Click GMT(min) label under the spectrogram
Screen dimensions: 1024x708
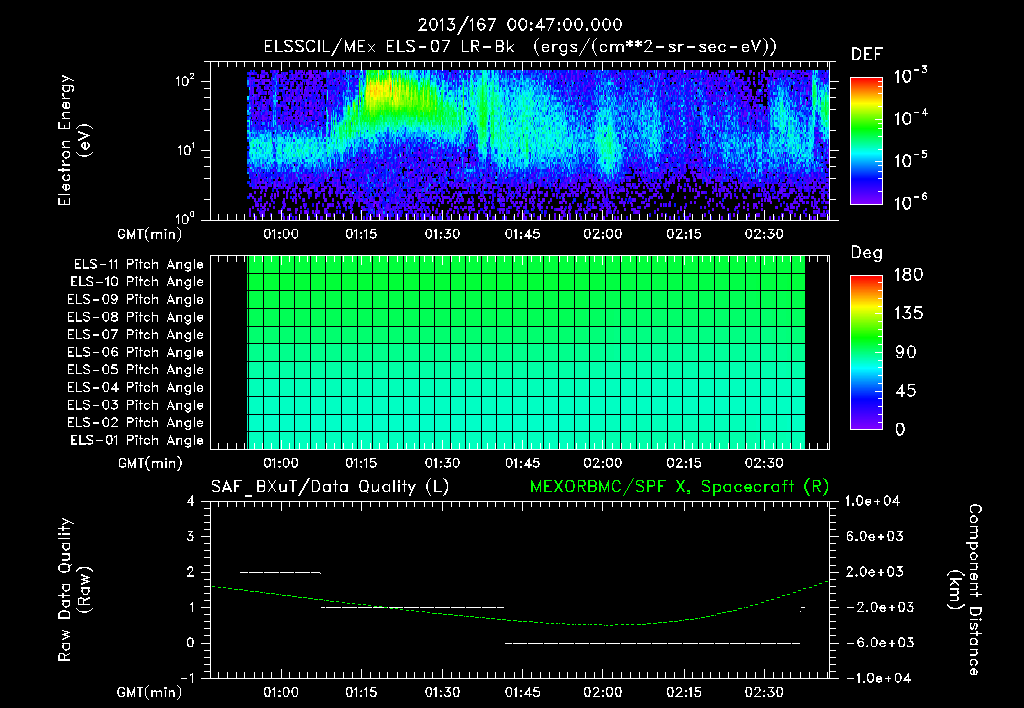[150, 234]
